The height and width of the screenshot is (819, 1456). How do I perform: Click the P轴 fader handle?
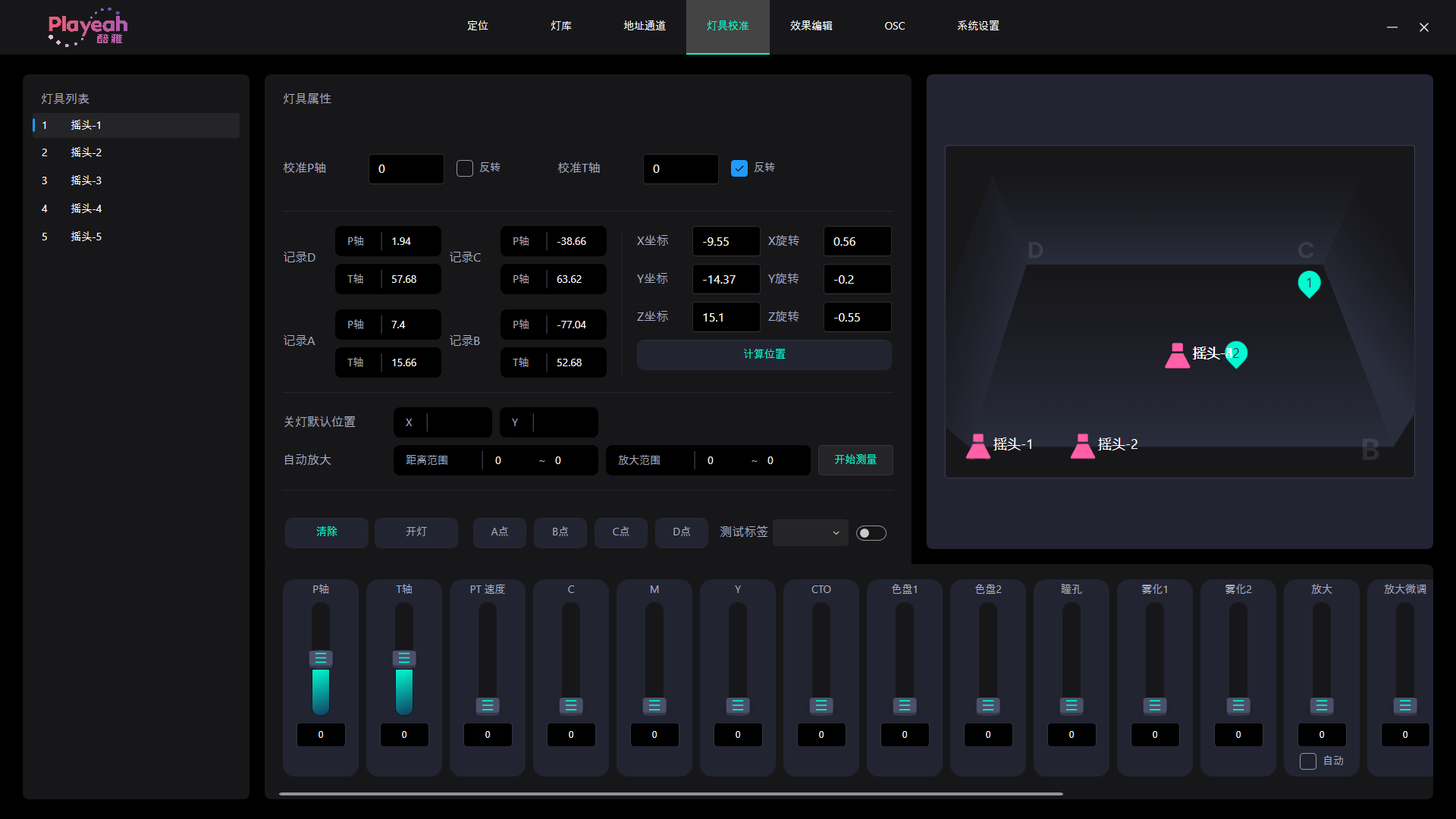pos(321,658)
